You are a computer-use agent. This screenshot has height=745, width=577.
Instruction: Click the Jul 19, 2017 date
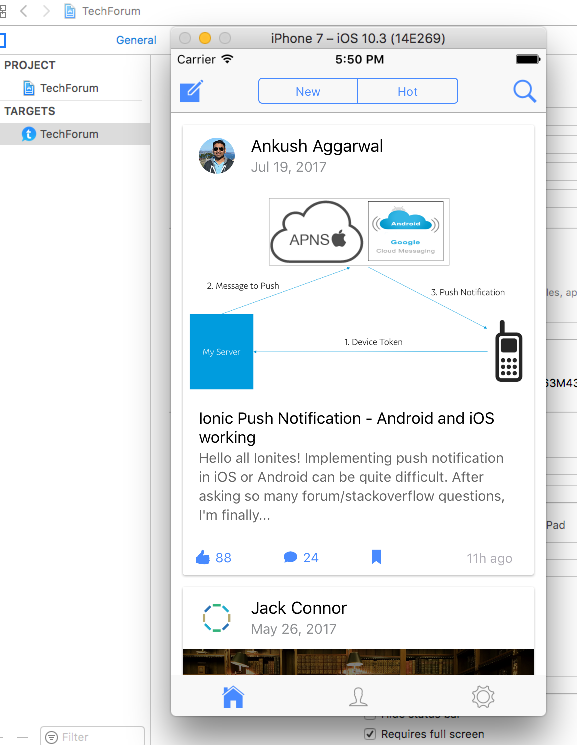point(288,167)
